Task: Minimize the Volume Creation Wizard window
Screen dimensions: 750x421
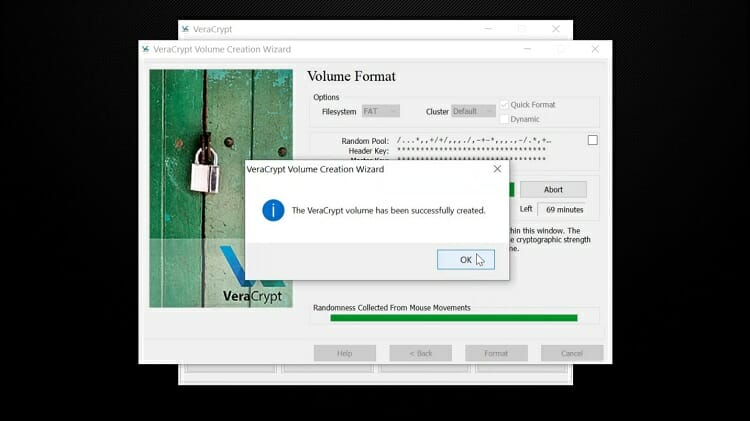Action: click(525, 49)
